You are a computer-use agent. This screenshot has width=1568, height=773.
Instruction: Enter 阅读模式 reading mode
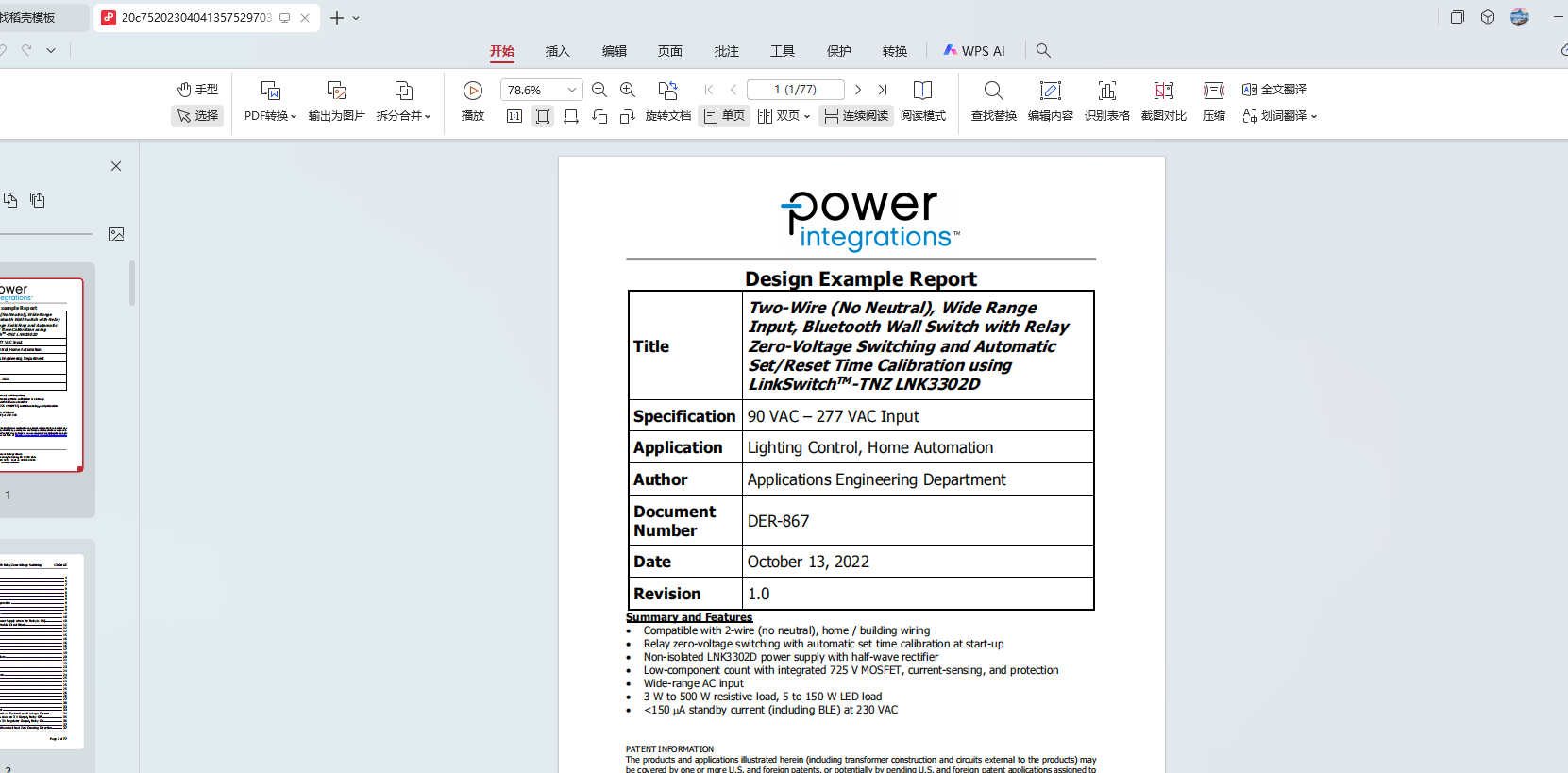(923, 102)
